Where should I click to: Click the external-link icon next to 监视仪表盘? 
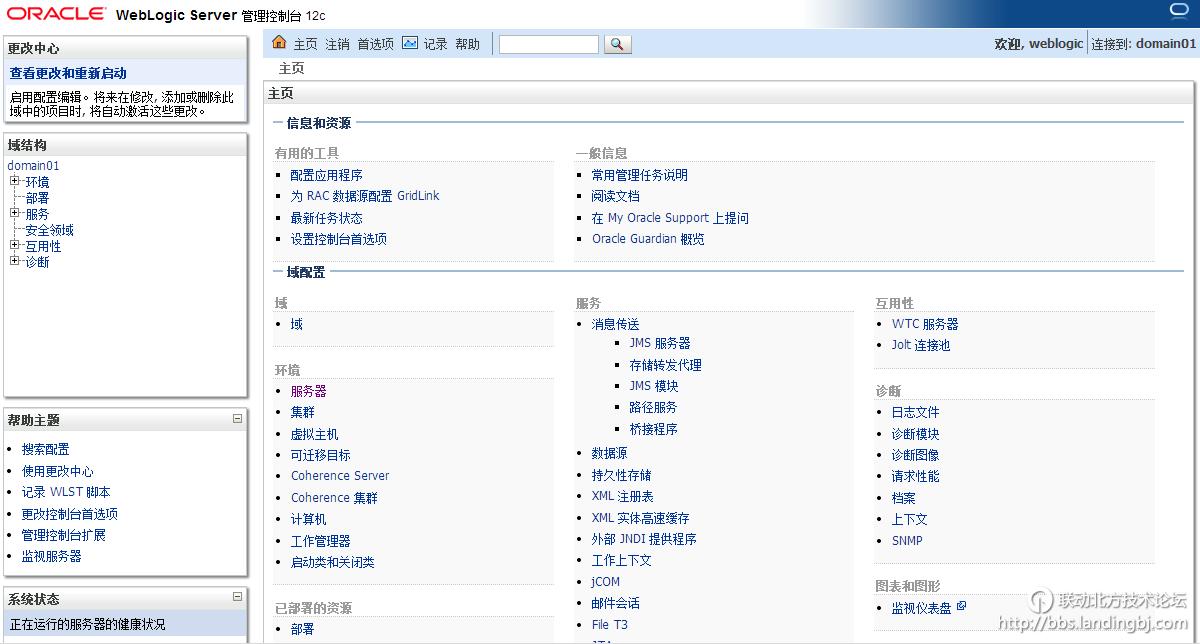[962, 607]
